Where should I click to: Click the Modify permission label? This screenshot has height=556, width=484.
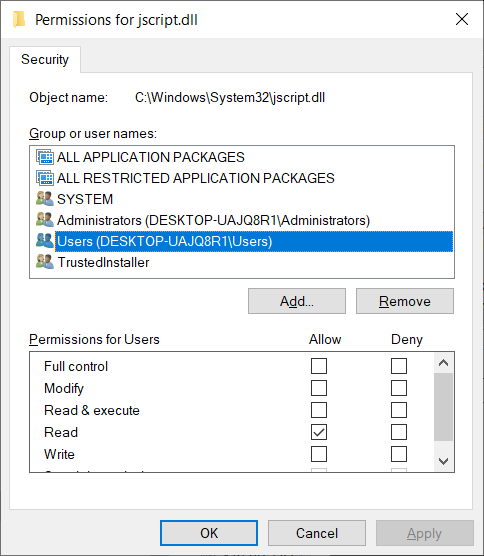64,389
